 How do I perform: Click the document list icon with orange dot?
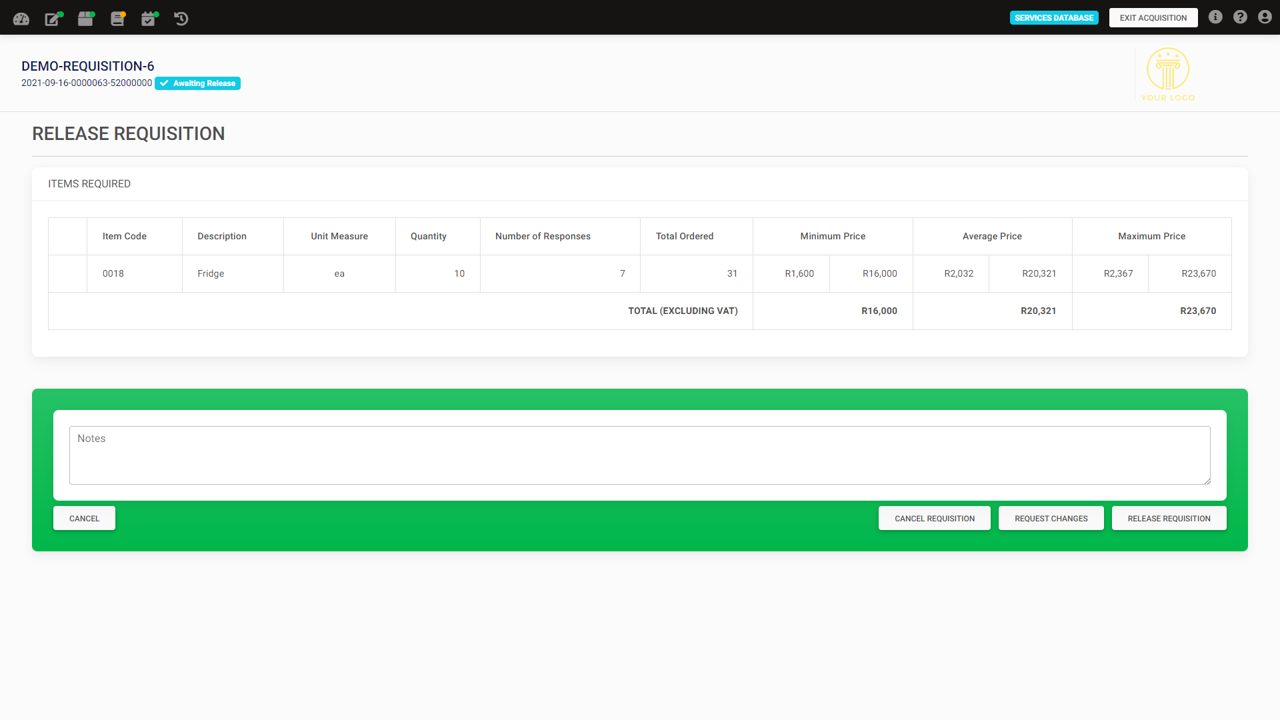117,18
